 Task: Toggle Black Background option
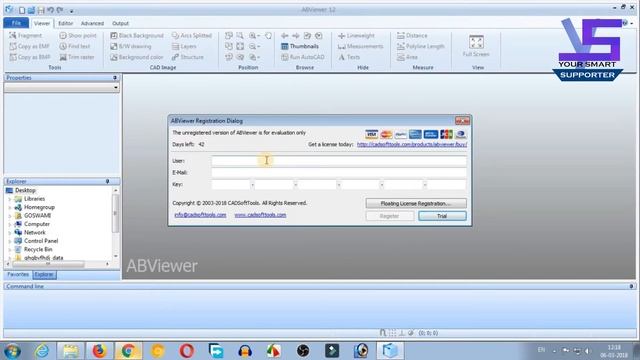(x=137, y=36)
